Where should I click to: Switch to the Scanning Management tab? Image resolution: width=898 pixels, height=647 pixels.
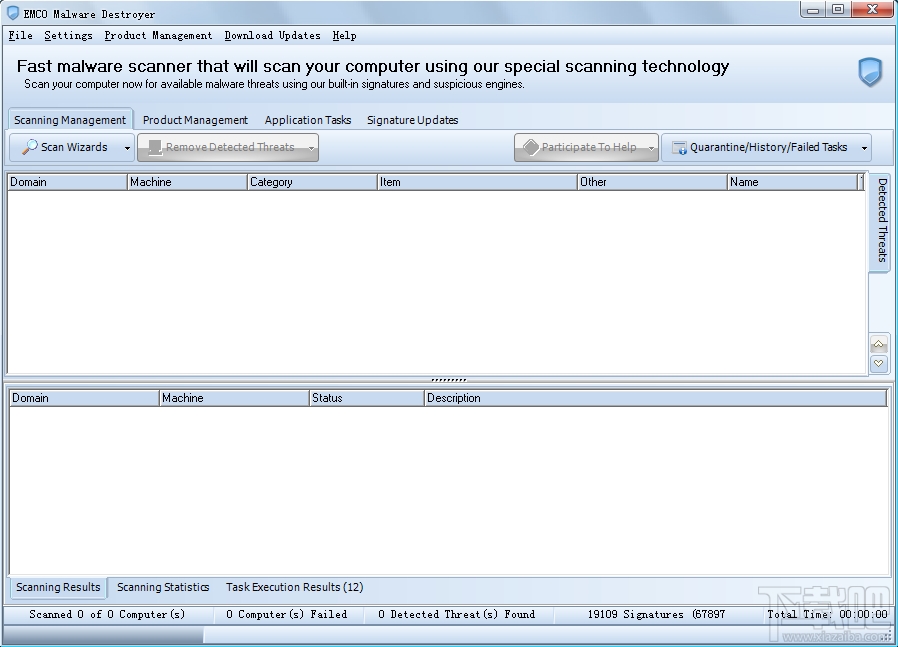[x=70, y=120]
